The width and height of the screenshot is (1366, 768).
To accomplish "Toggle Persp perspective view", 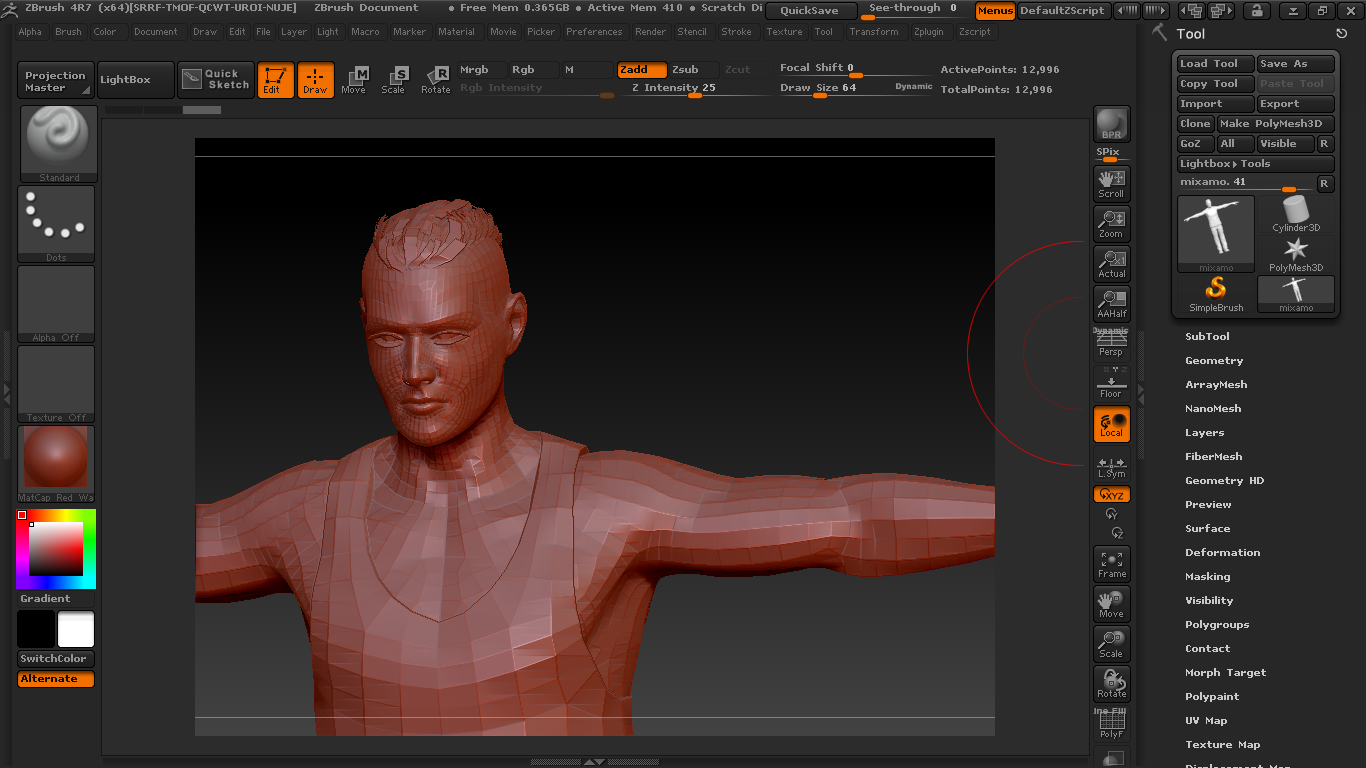I will tap(1111, 342).
